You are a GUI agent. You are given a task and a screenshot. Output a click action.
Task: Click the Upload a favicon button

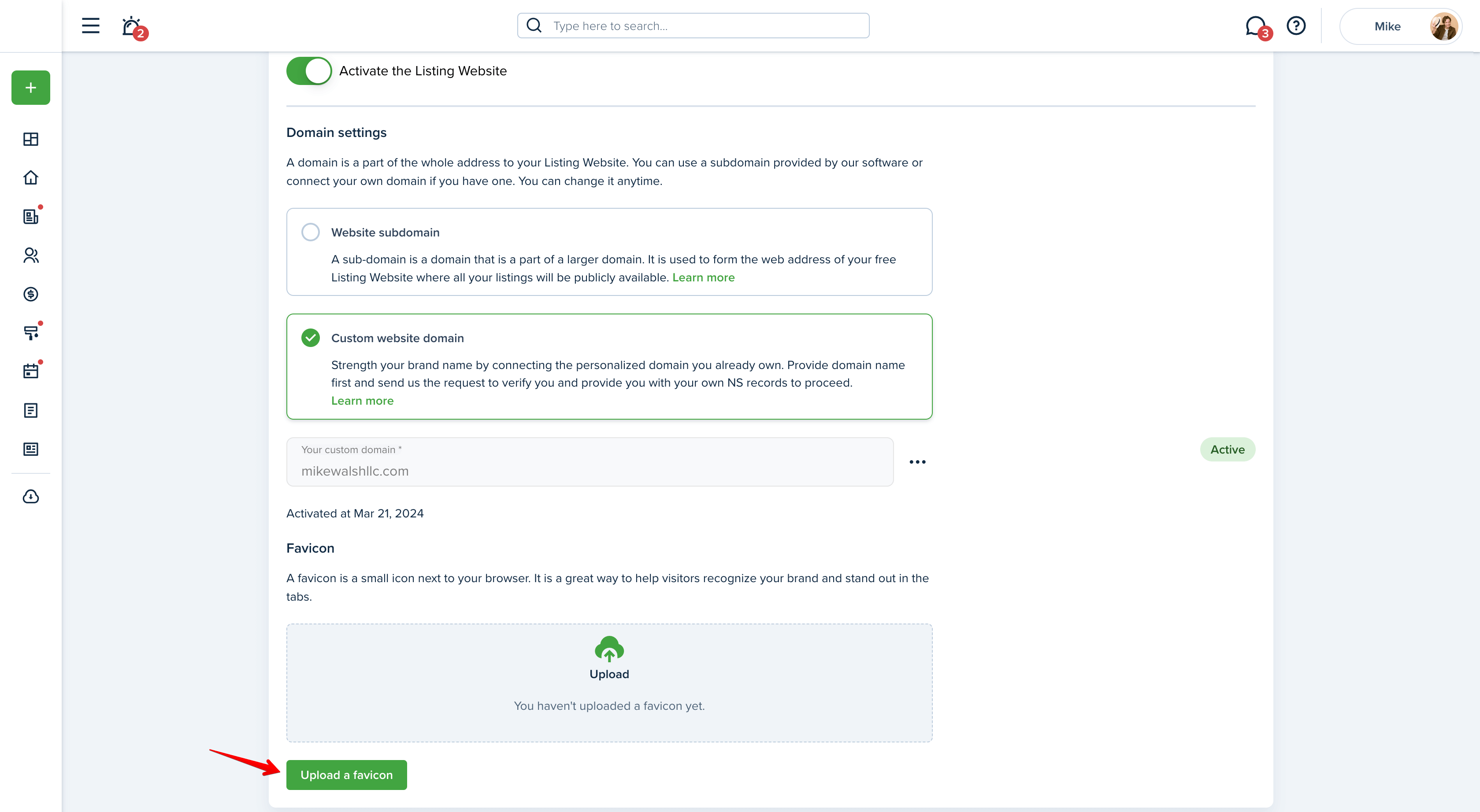click(x=346, y=775)
